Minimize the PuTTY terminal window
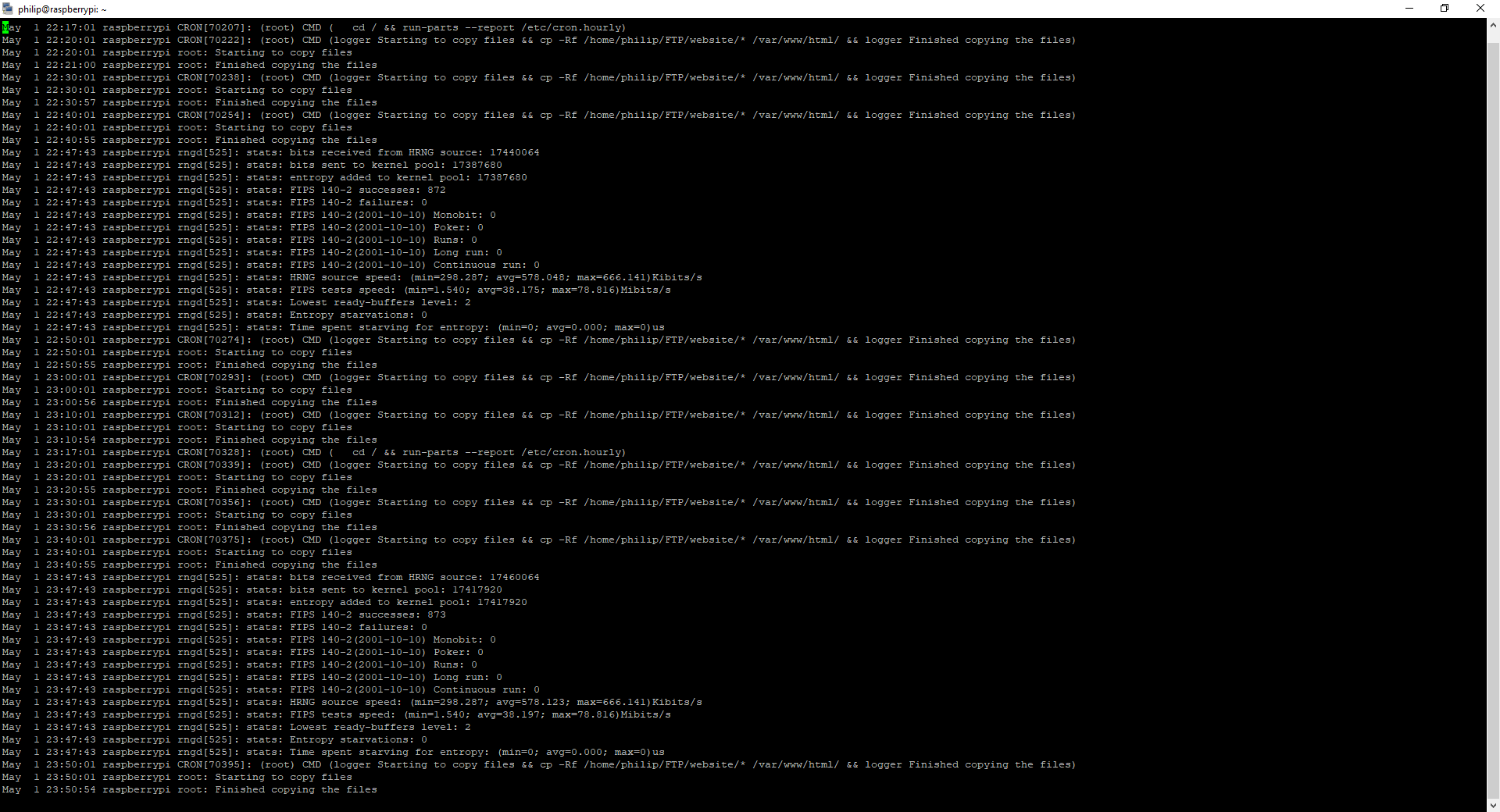 [1409, 9]
